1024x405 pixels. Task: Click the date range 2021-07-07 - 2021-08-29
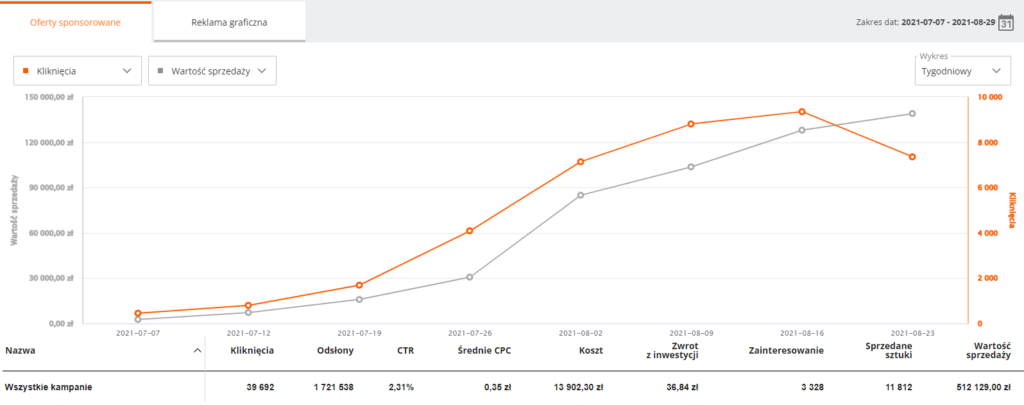[x=948, y=22]
